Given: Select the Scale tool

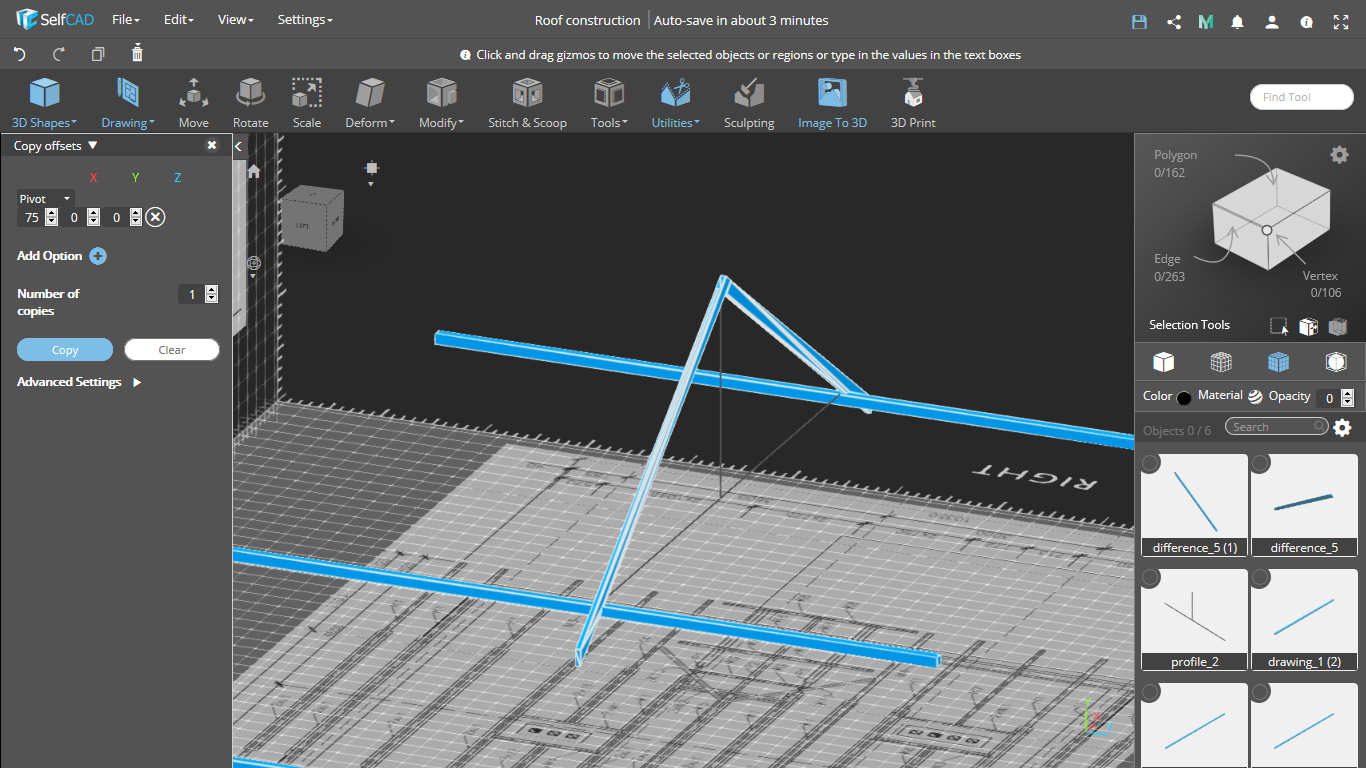Looking at the screenshot, I should (x=307, y=103).
